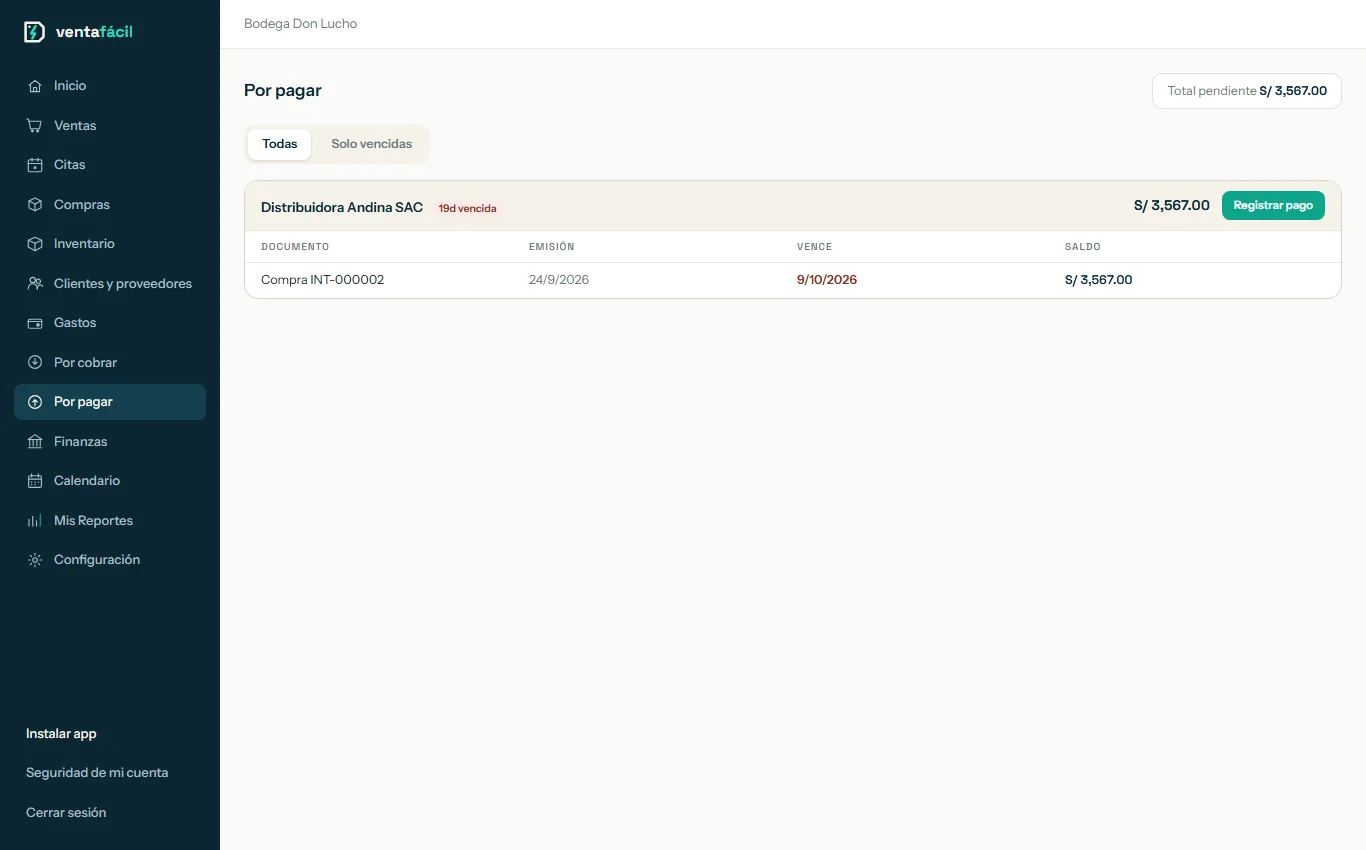1366x850 pixels.
Task: Open Mis Reportes
Action: (x=110, y=521)
